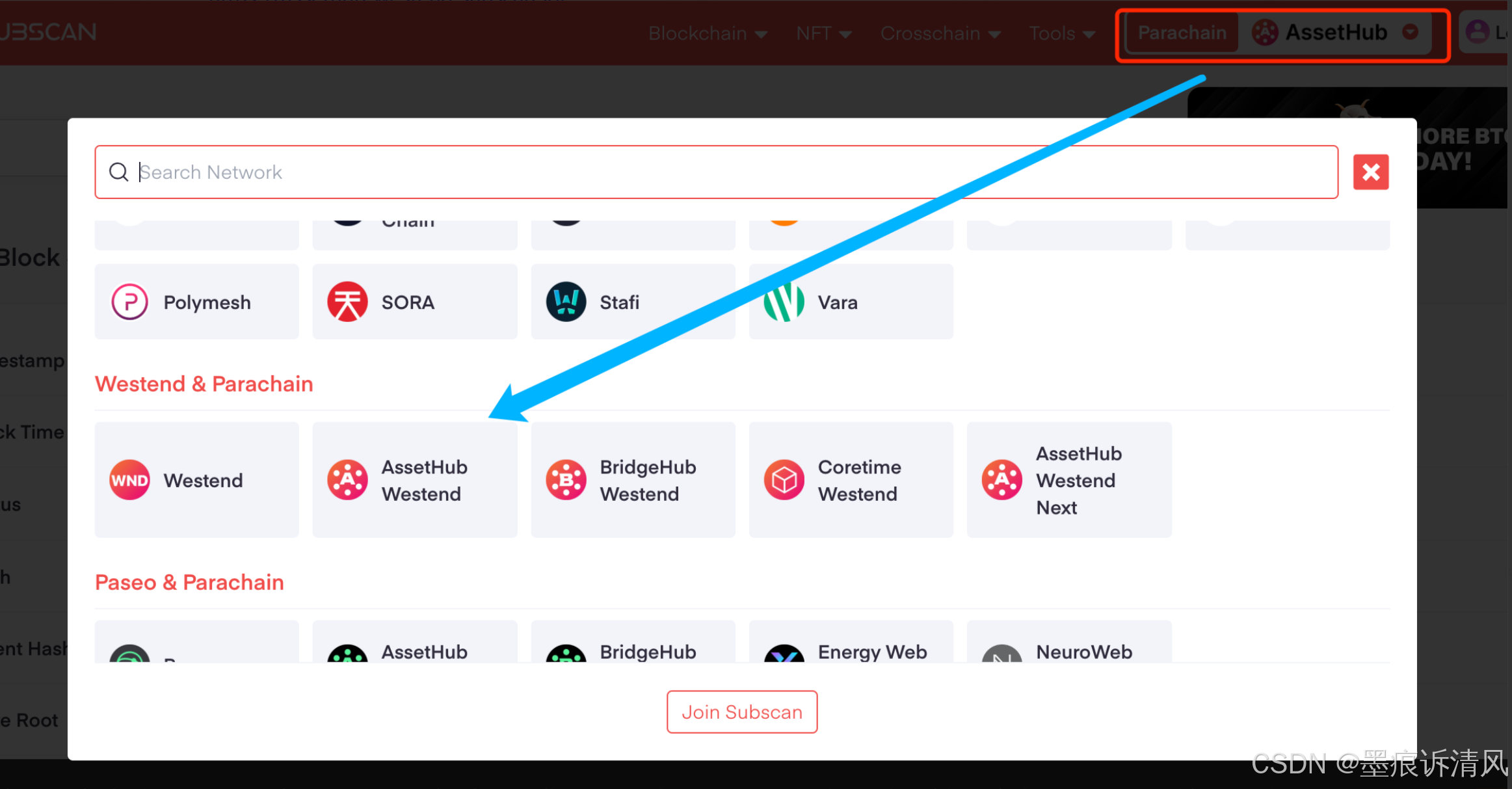The height and width of the screenshot is (789, 1512).
Task: Click the NeuroWeb logo icon
Action: [x=1001, y=654]
